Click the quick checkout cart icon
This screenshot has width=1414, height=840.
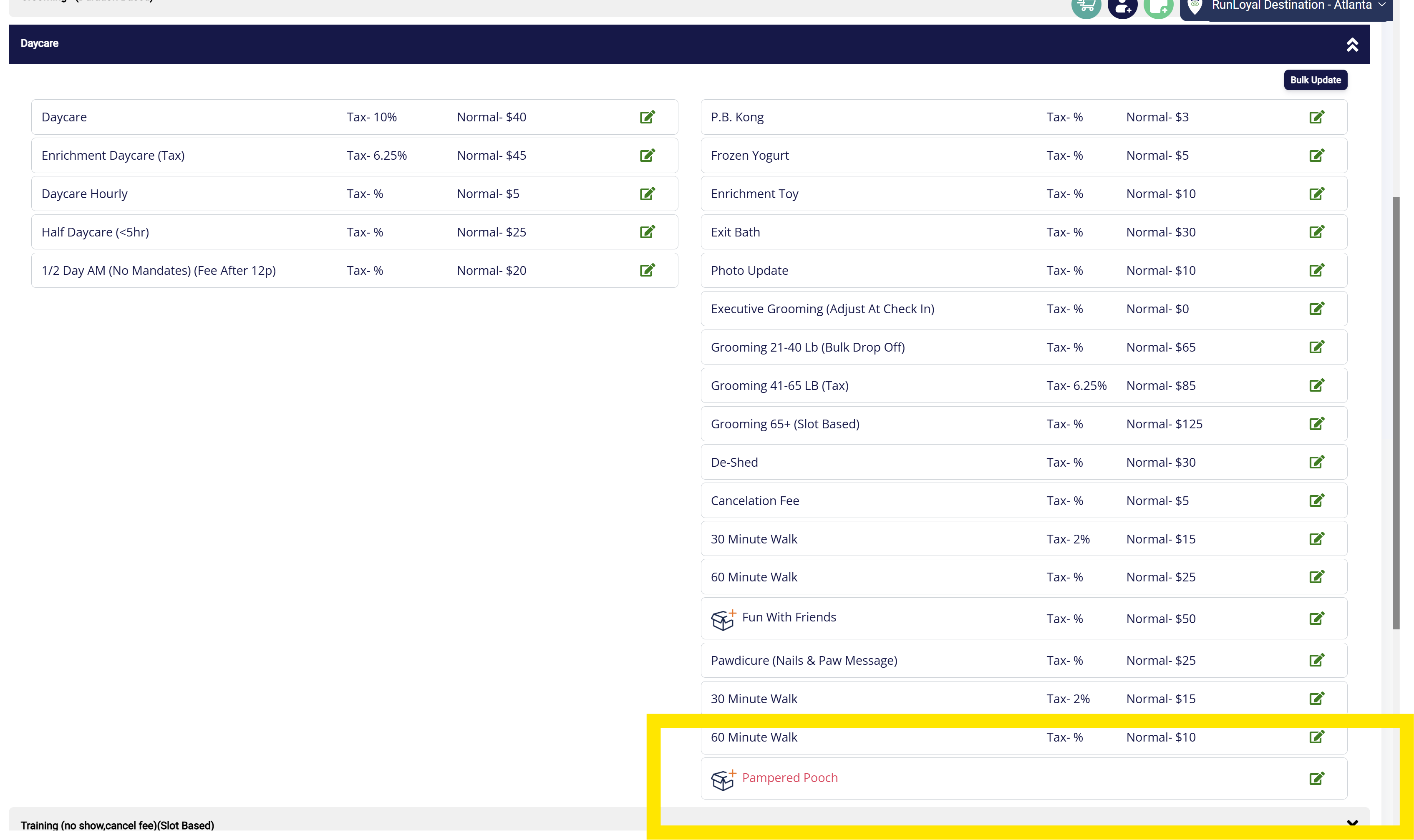click(x=1086, y=7)
